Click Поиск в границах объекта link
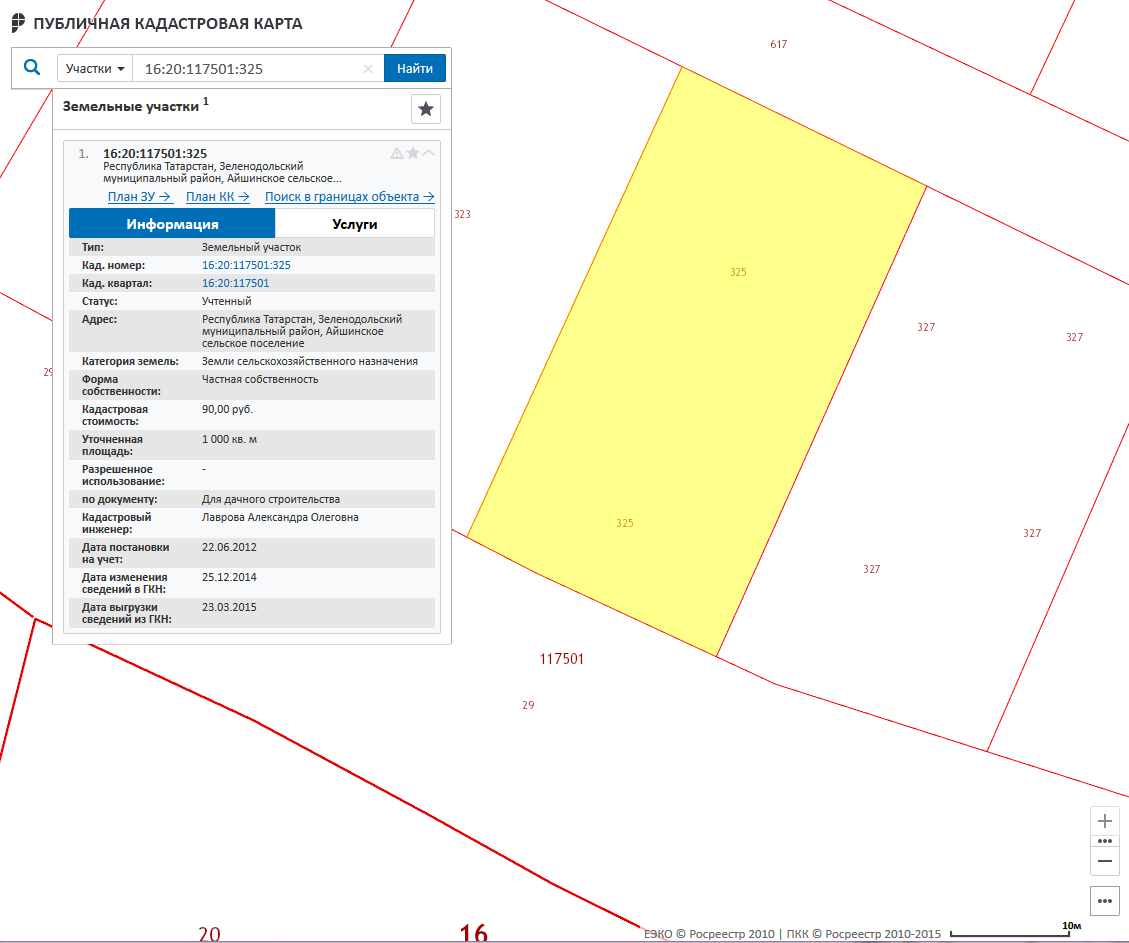The image size is (1129, 943). tap(349, 197)
